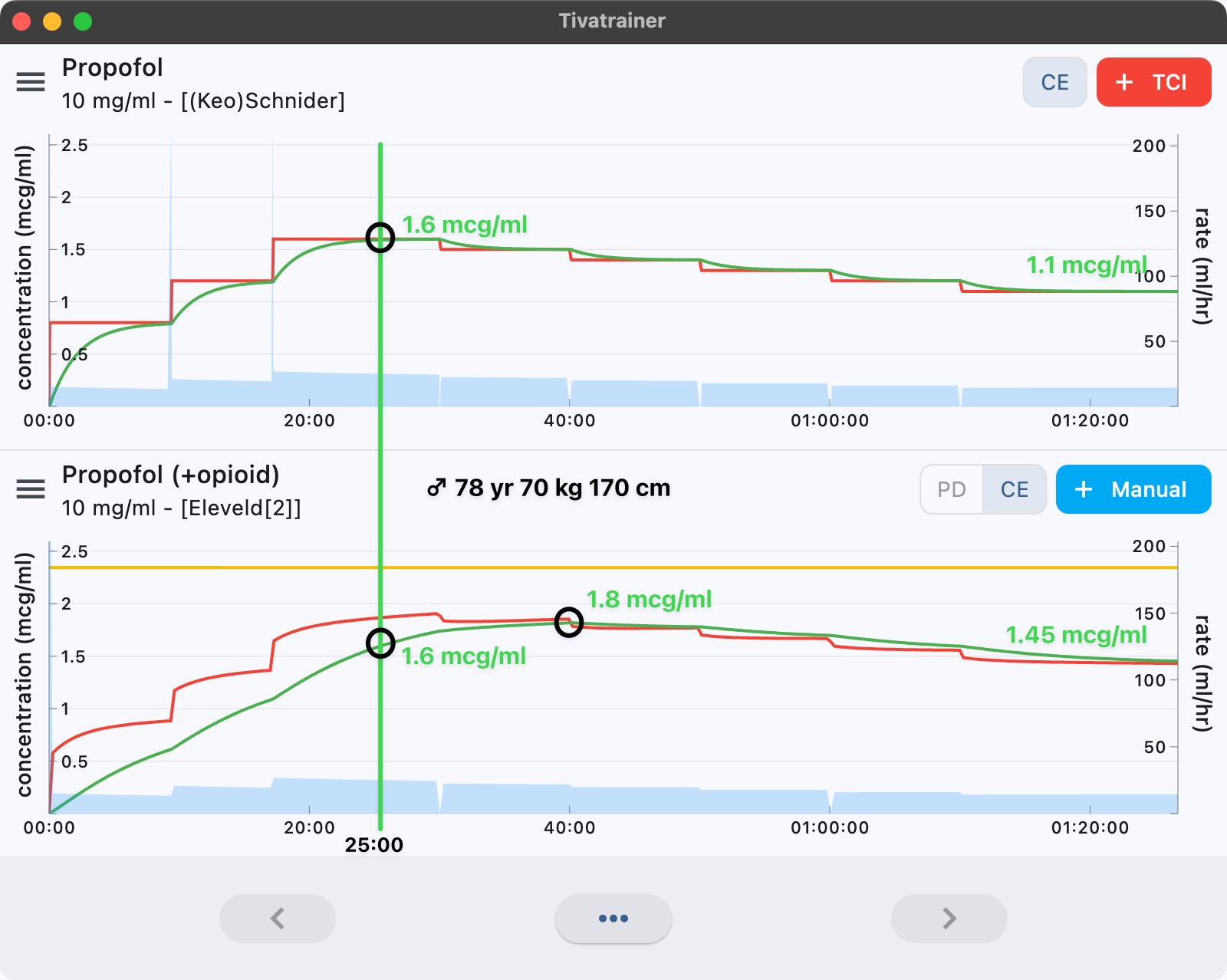Viewport: 1227px width, 980px height.
Task: Select CE mode in the Eleveld panel
Action: click(1014, 489)
